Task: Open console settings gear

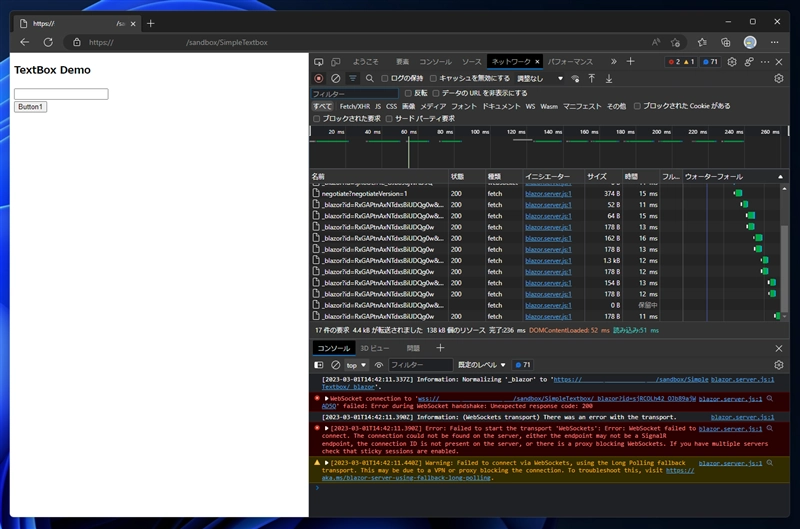Action: click(x=779, y=365)
